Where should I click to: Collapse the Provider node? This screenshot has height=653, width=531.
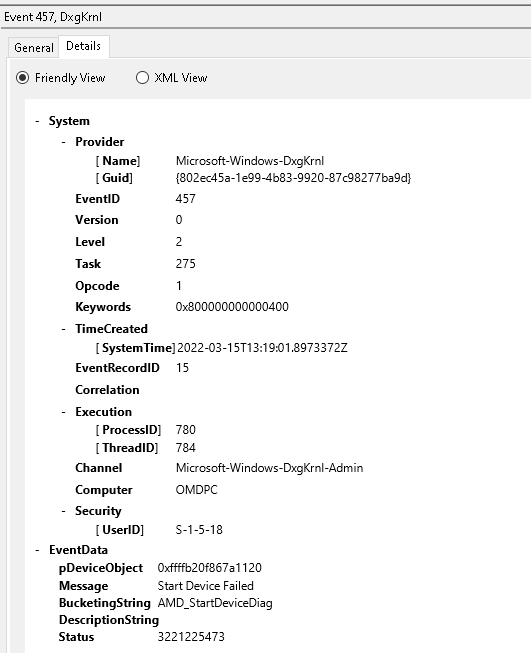pyautogui.click(x=63, y=142)
